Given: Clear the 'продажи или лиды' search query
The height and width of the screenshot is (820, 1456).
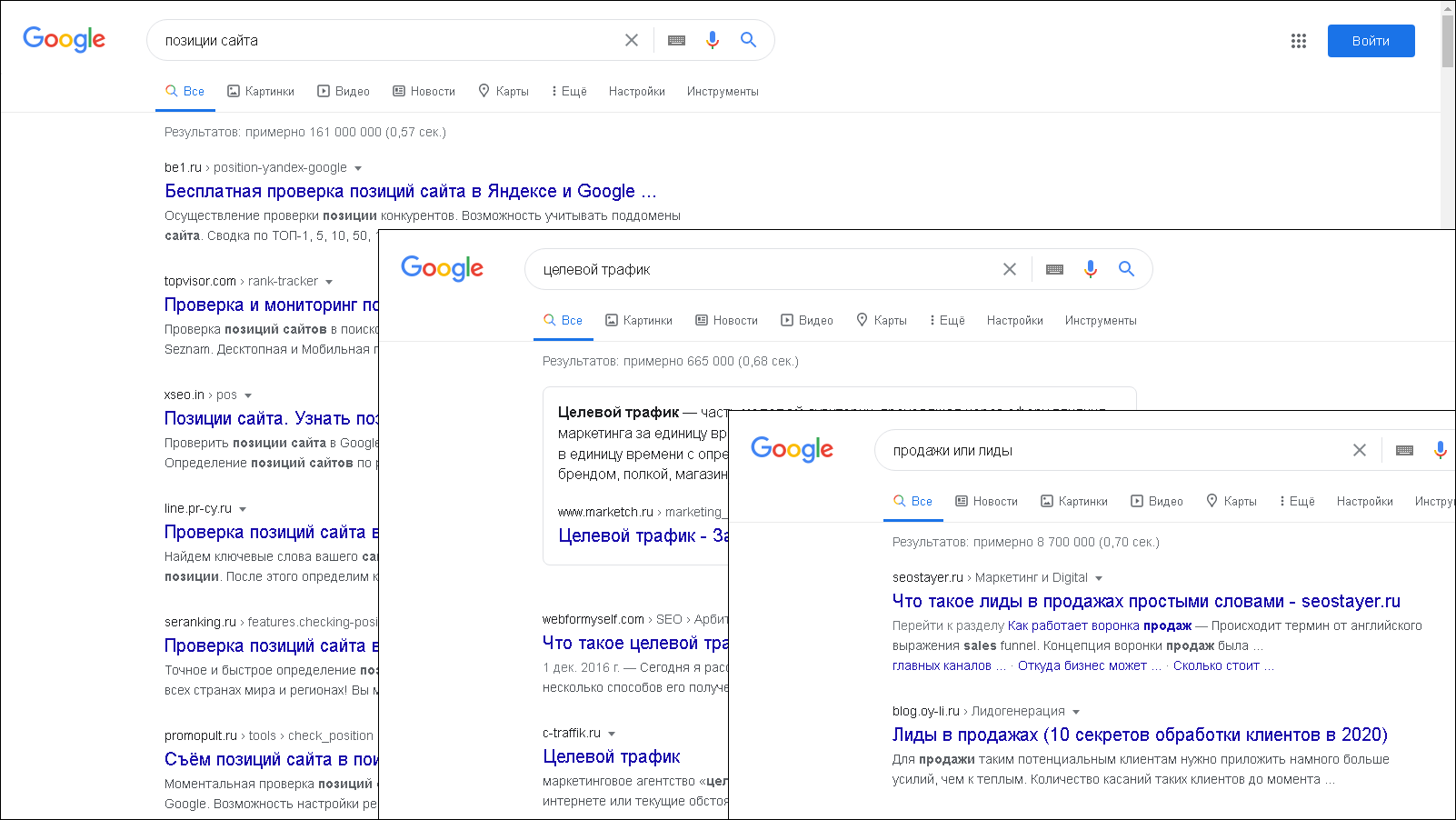Looking at the screenshot, I should [1360, 450].
